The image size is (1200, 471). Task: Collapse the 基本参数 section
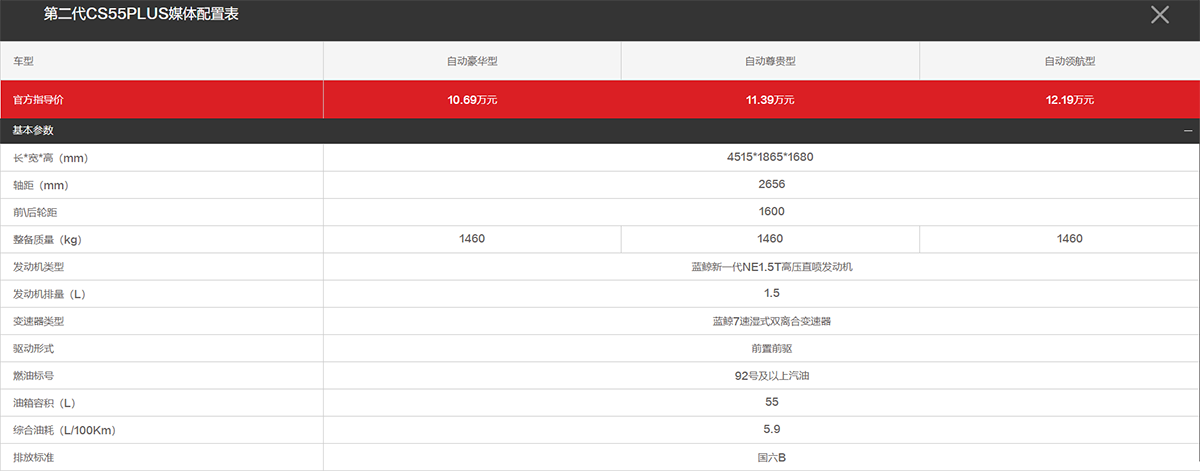coord(1188,131)
